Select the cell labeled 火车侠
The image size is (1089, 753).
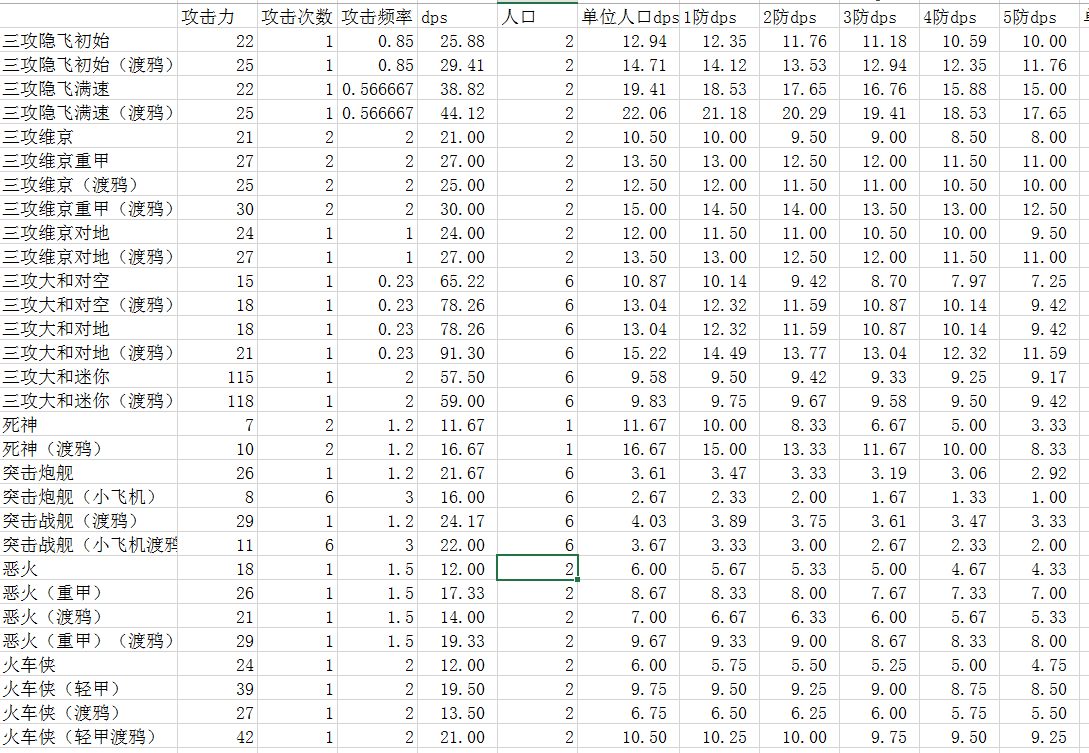(88, 665)
